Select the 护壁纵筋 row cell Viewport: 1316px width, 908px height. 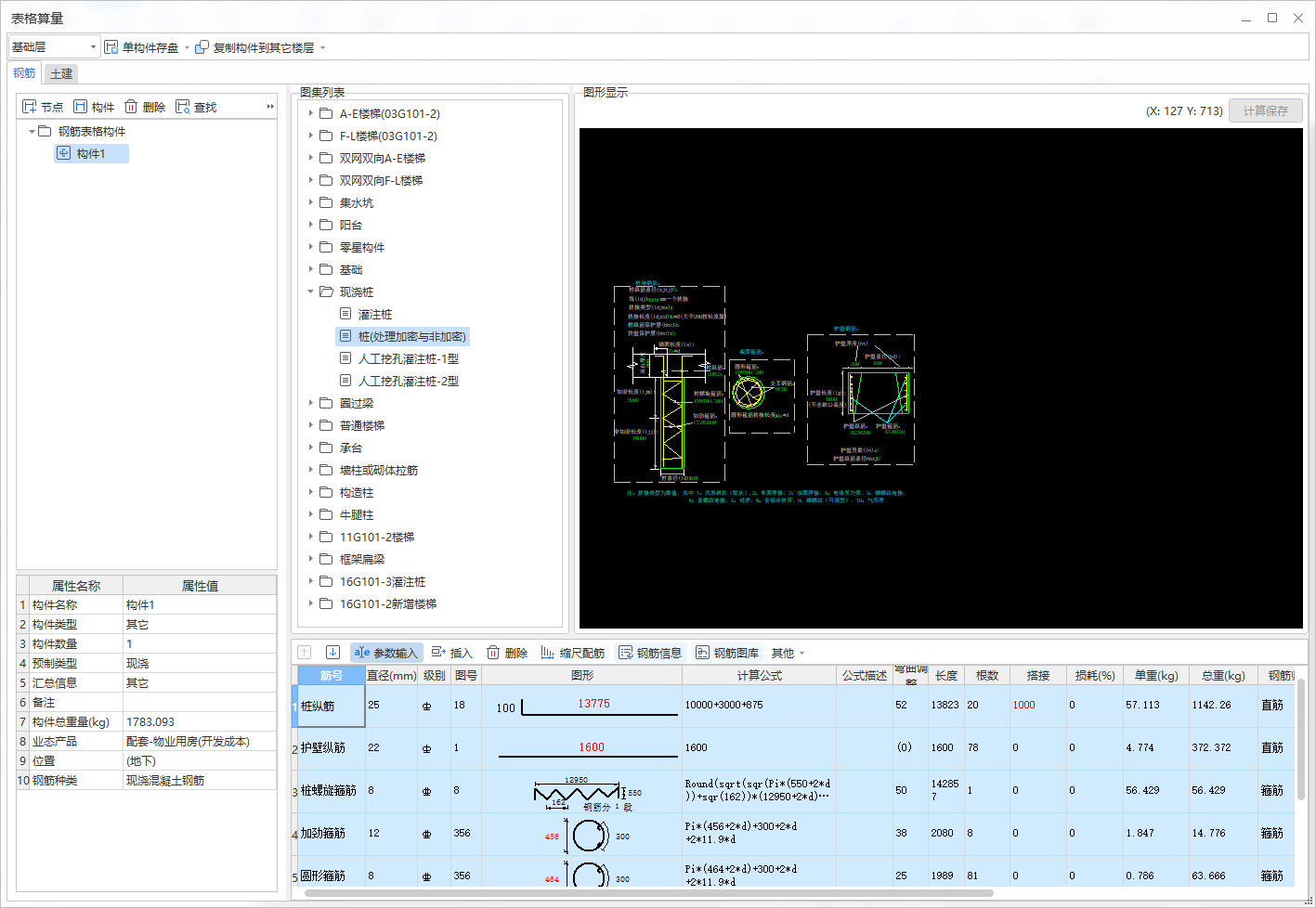(331, 747)
